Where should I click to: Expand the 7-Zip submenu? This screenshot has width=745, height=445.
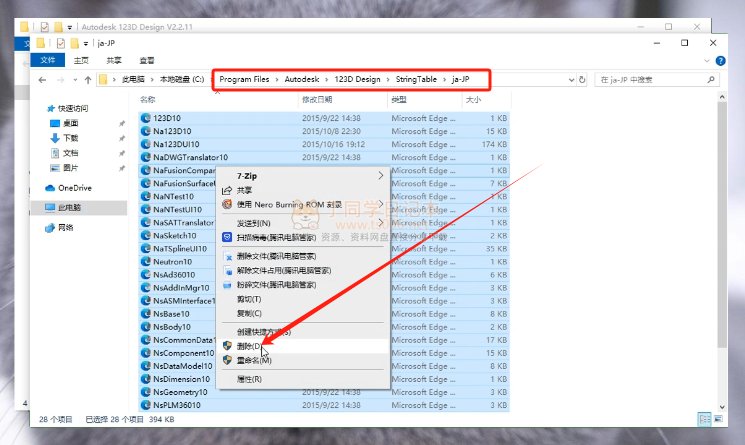pos(303,176)
